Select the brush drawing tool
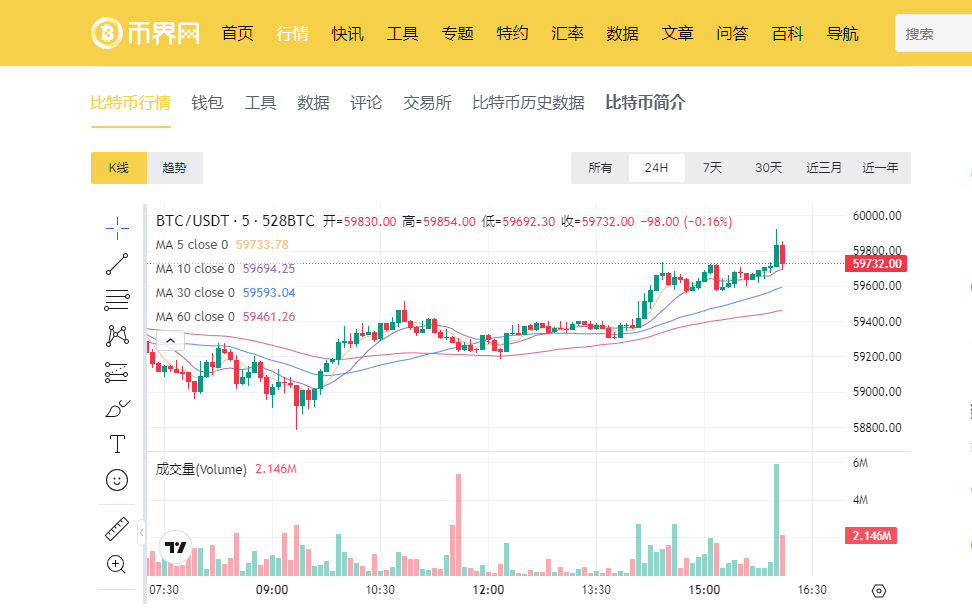 117,408
